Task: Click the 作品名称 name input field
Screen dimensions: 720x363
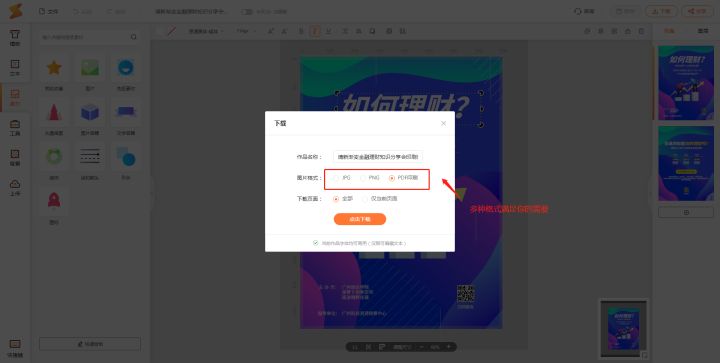Action: click(x=378, y=156)
